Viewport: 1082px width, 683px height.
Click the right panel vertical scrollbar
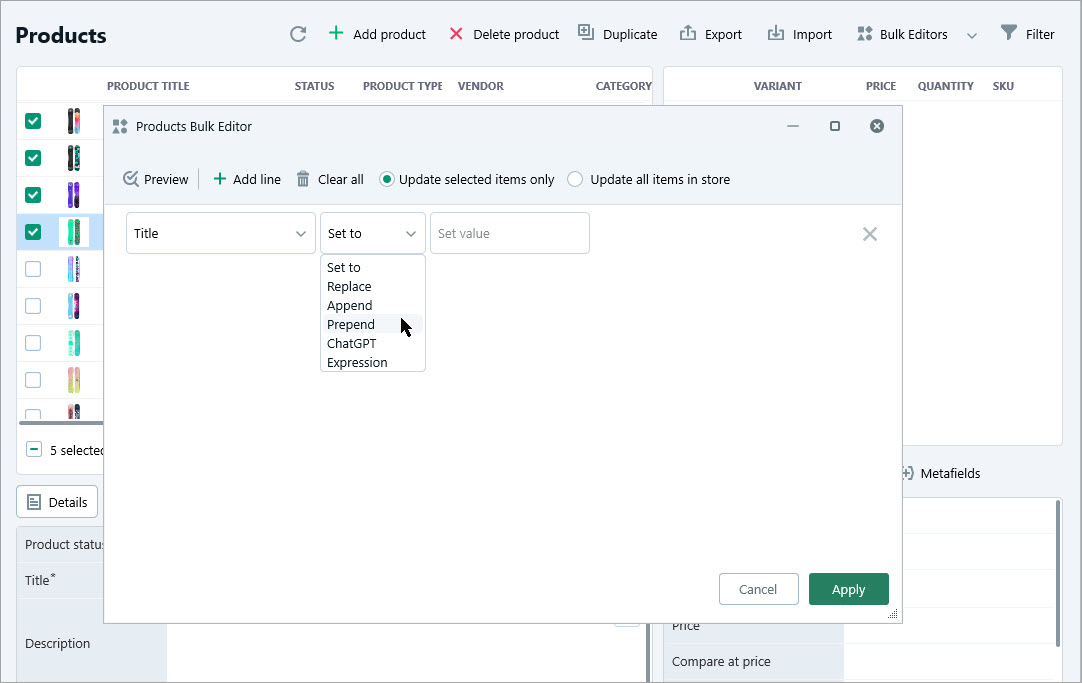tap(1057, 573)
